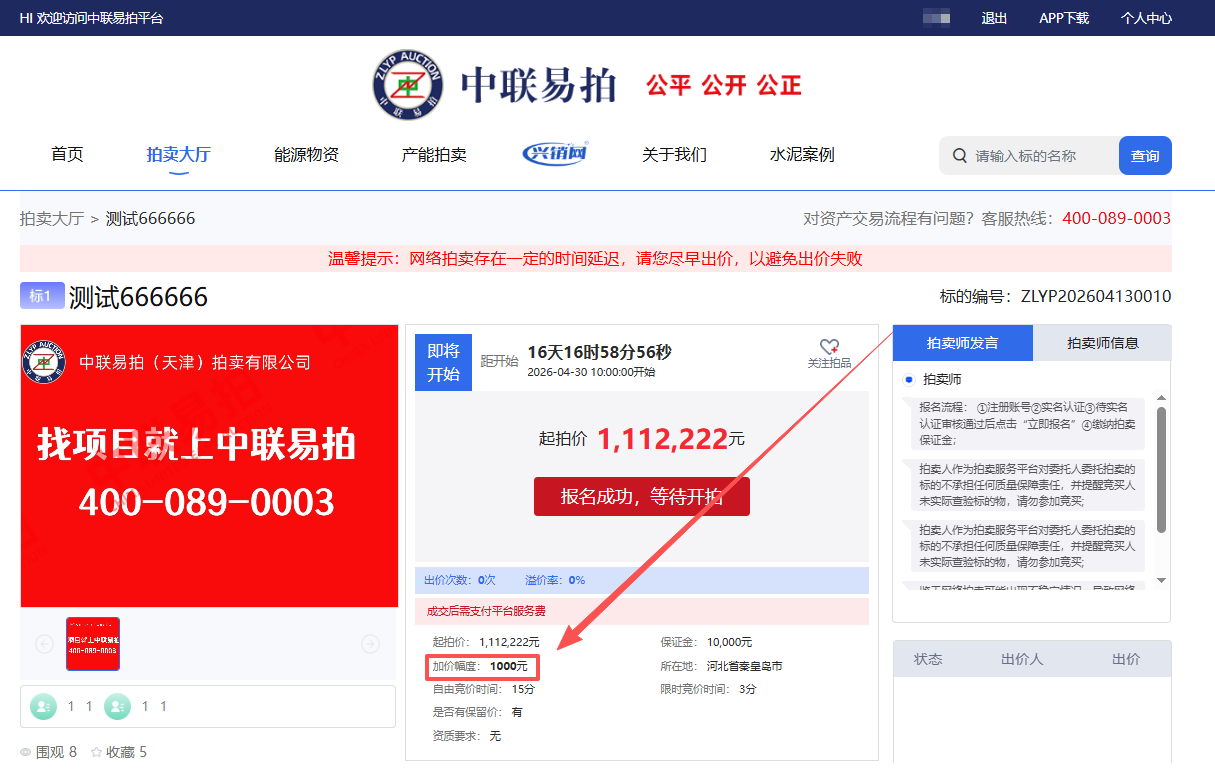1215x781 pixels.
Task: Click 保证金: 10,000元 detail
Action: pyautogui.click(x=706, y=642)
